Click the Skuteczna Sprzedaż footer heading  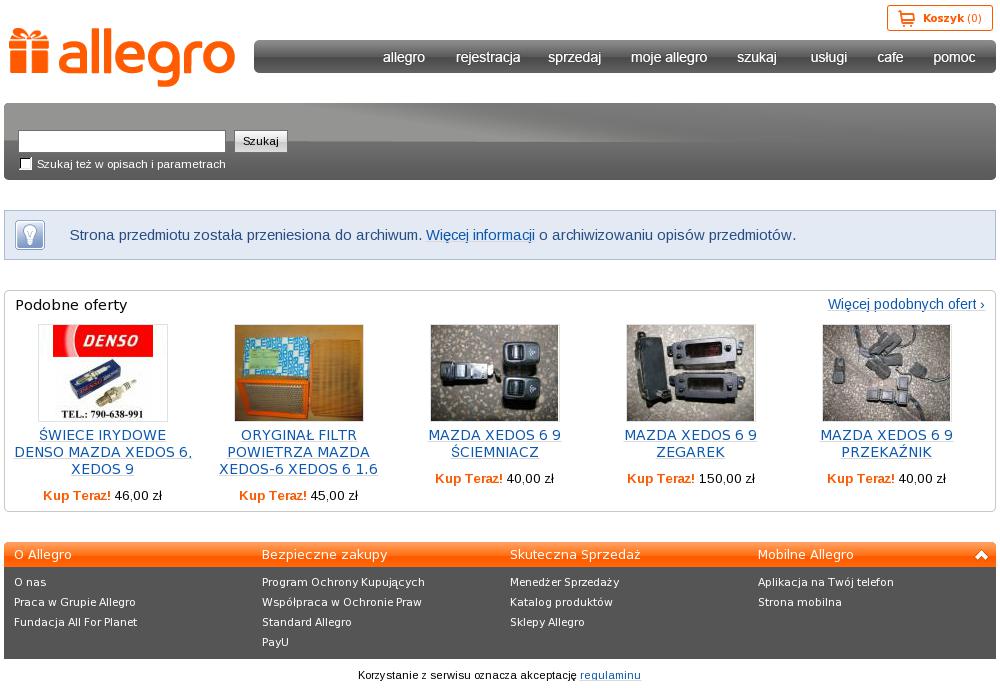(575, 555)
